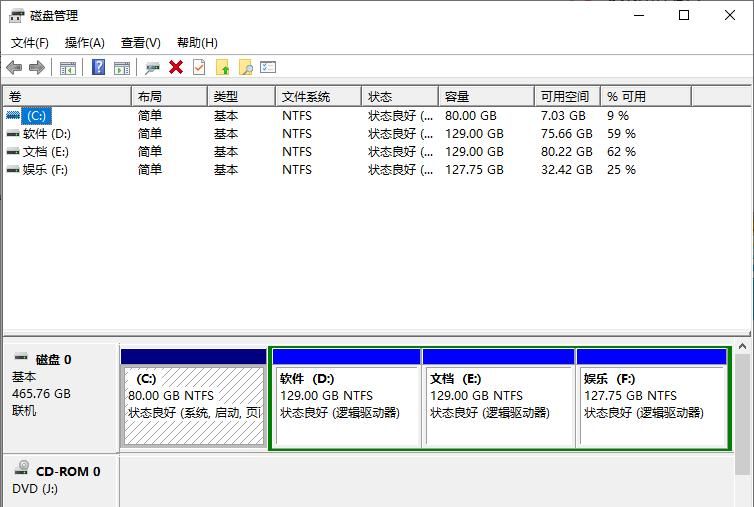Sort by the 布局 column header
Image resolution: width=754 pixels, height=507 pixels.
(169, 97)
